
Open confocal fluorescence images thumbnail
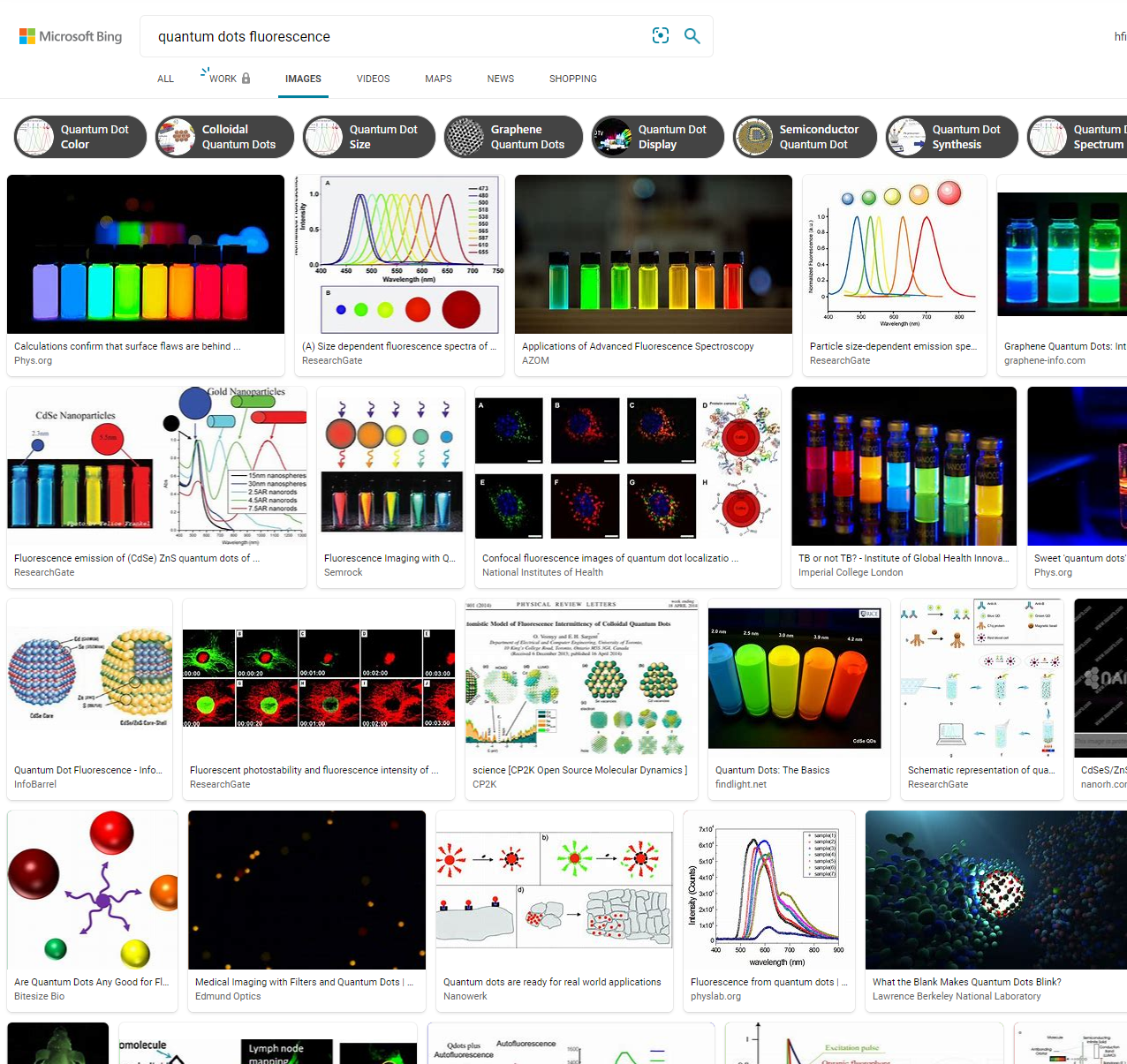click(x=628, y=466)
